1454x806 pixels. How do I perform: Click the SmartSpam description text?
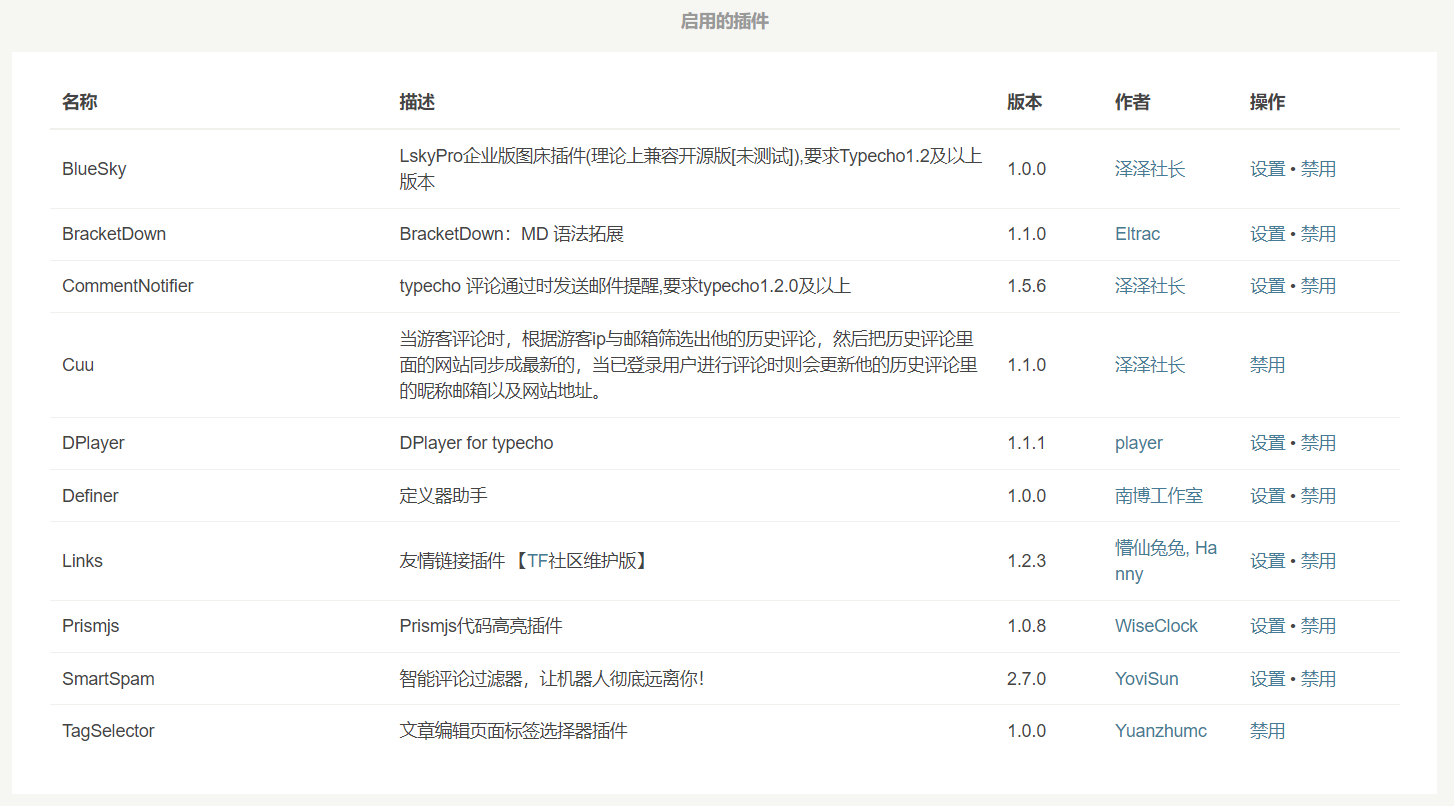pos(552,679)
